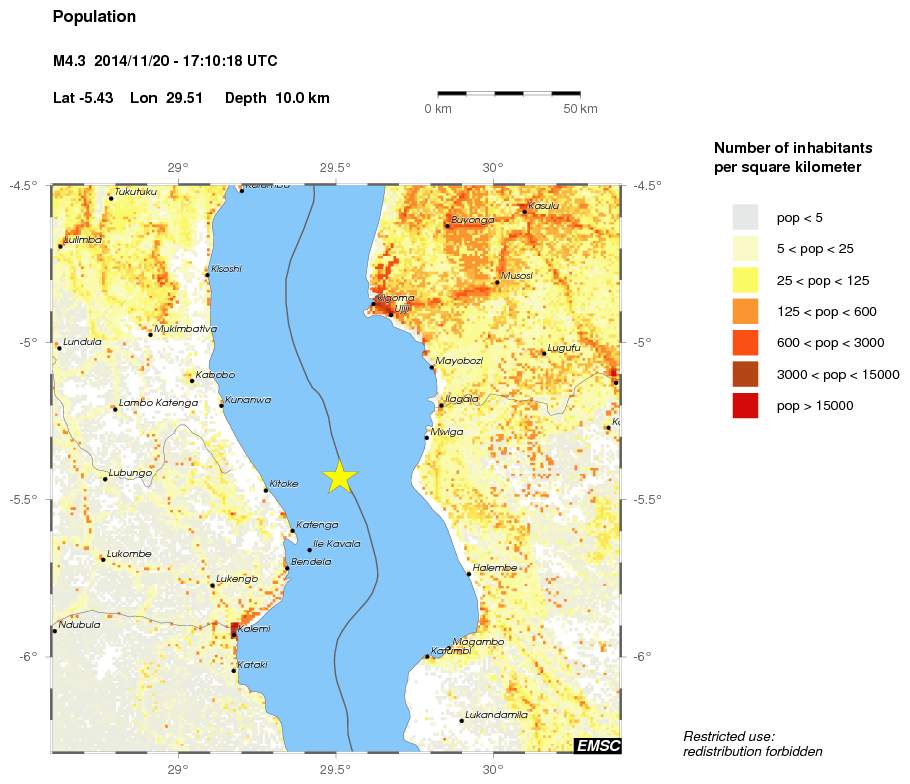The image size is (910, 784).
Task: Select the Lubungo marker dot
Action: 105,479
